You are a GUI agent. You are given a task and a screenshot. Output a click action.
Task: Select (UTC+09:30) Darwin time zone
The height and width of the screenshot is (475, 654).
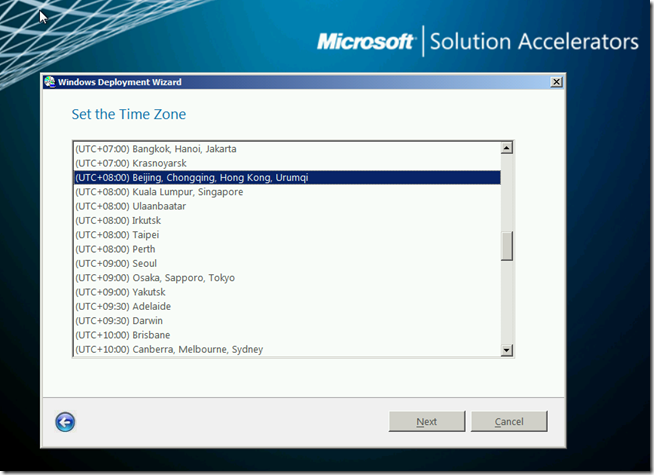[x=287, y=321]
